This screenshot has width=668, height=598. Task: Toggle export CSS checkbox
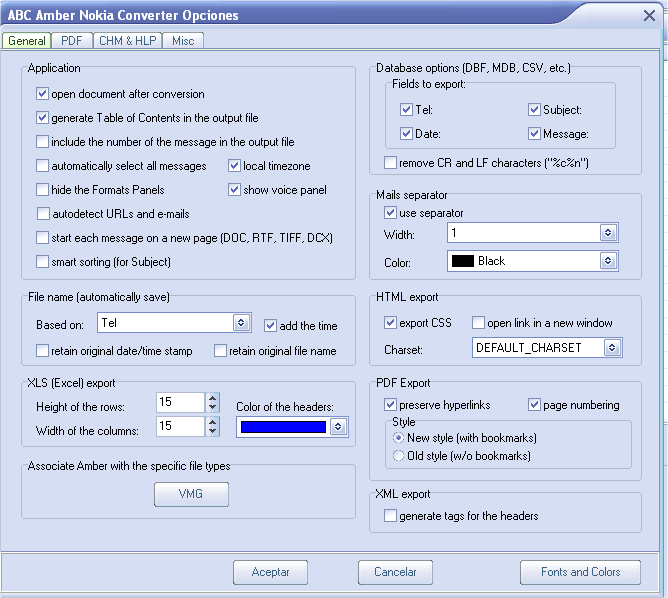point(390,322)
